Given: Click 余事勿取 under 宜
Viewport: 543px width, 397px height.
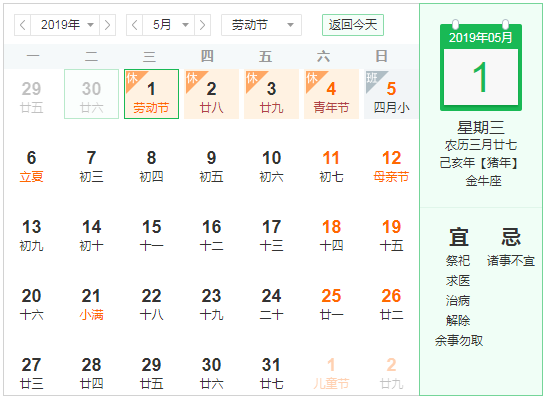Looking at the screenshot, I should pos(459,341).
